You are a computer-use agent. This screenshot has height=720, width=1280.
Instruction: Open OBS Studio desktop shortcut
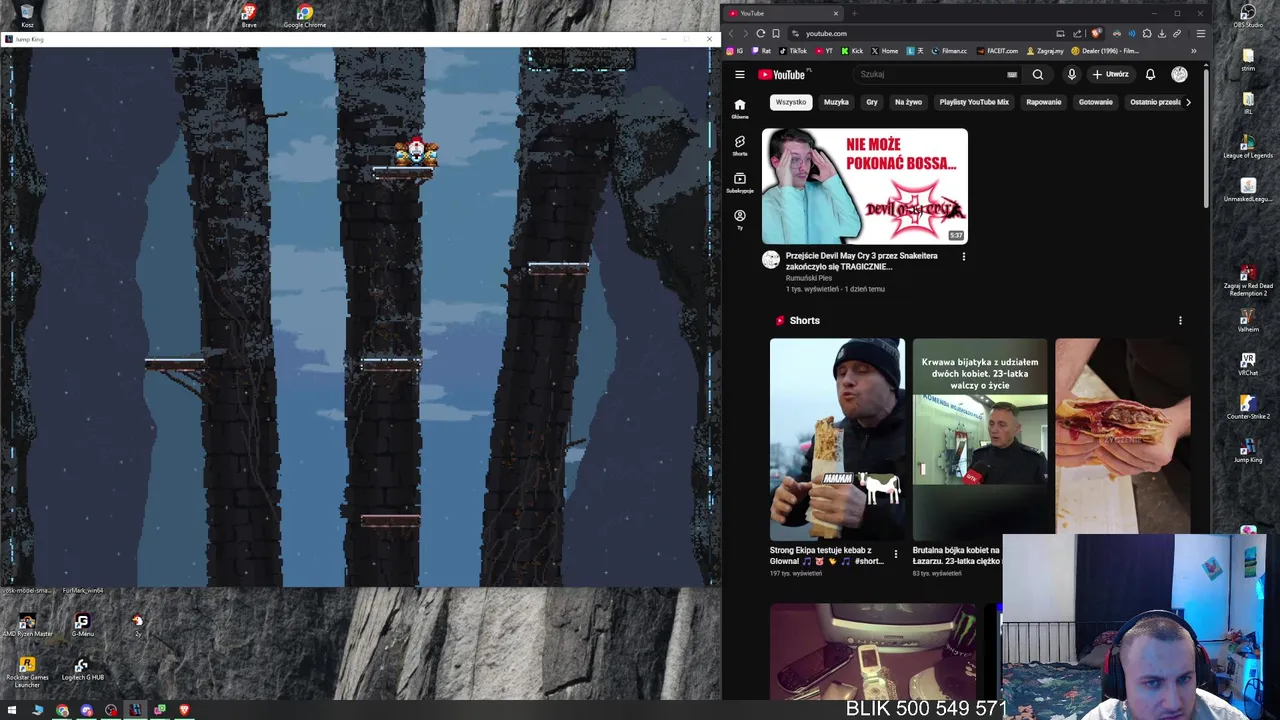pos(1248,16)
